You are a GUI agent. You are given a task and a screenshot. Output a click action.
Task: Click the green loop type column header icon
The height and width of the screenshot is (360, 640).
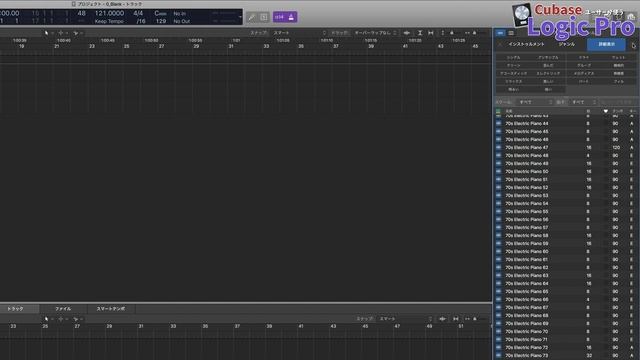coord(498,111)
